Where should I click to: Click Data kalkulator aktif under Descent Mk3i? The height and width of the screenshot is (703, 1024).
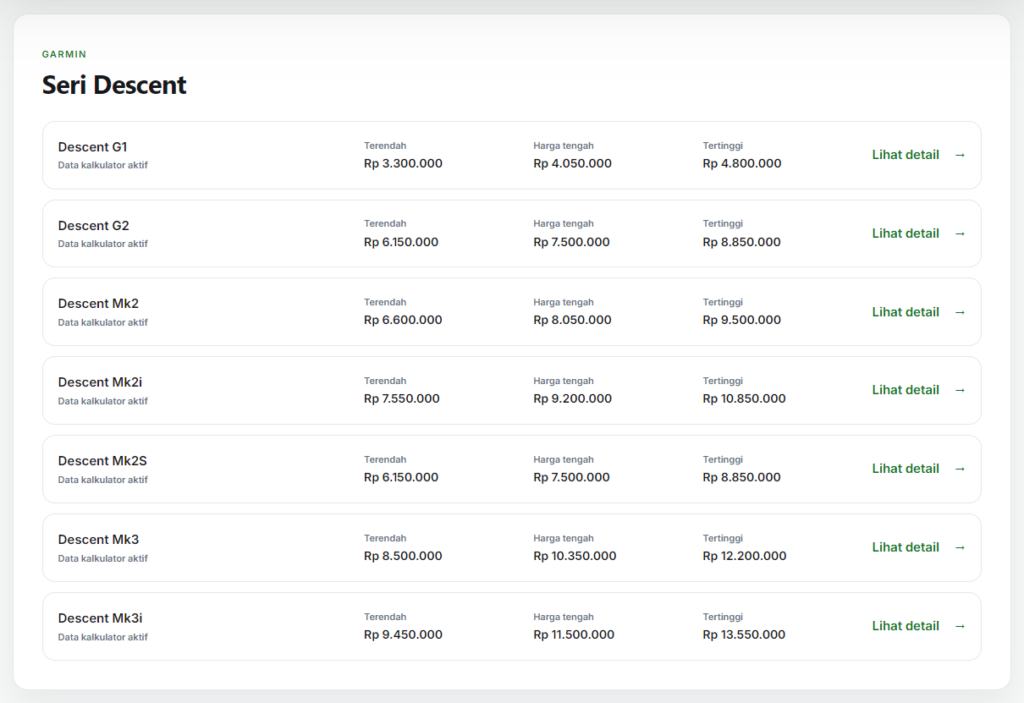click(x=103, y=637)
